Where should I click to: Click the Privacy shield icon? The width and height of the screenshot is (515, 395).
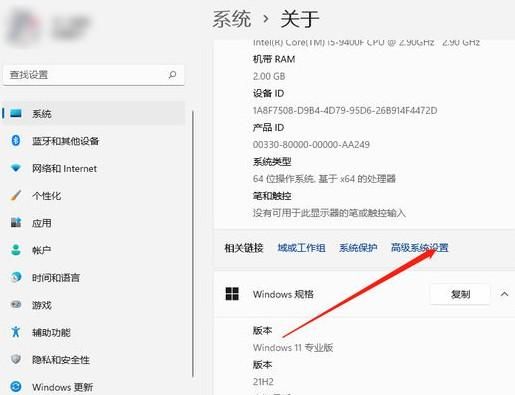(x=16, y=359)
